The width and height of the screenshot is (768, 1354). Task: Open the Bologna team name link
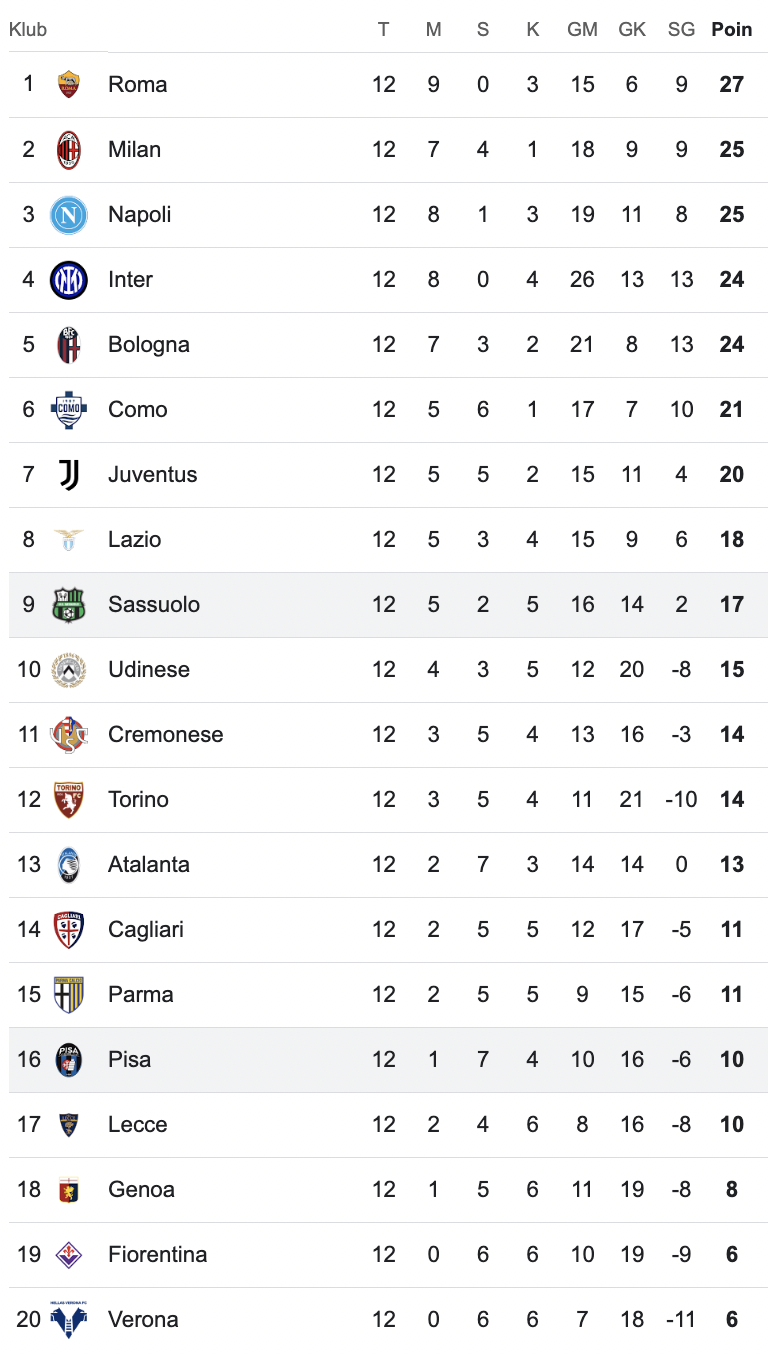coord(148,344)
